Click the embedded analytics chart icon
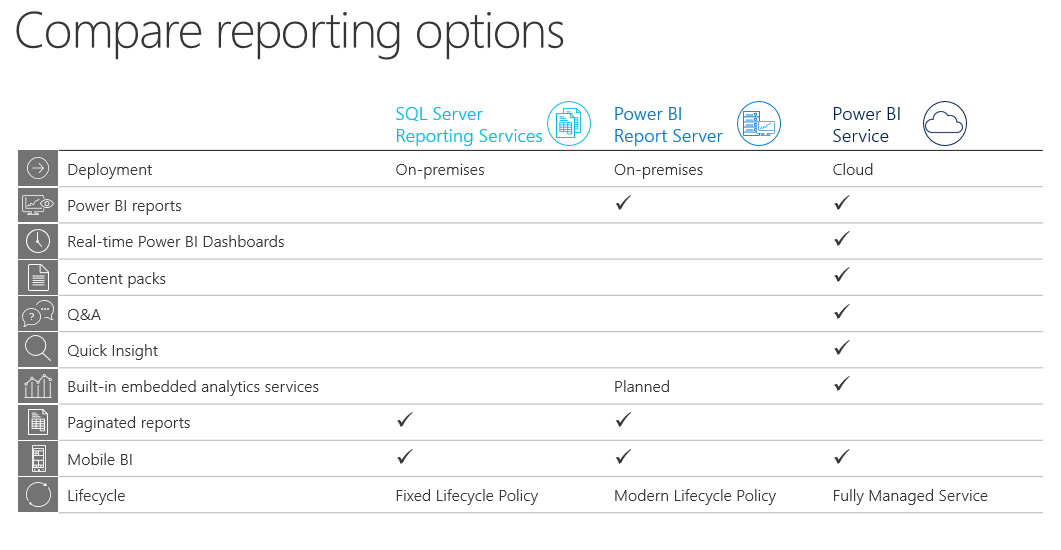The height and width of the screenshot is (550, 1061). [x=38, y=386]
